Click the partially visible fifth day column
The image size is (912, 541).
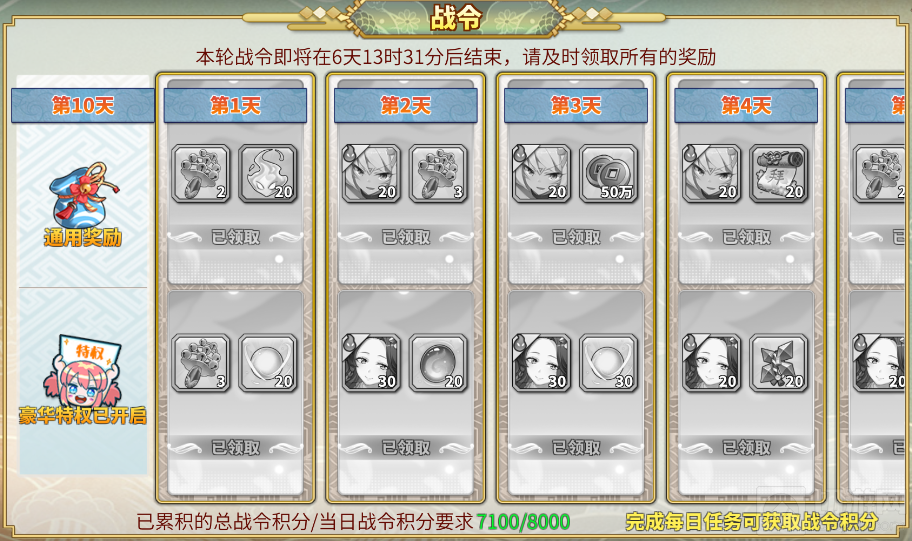click(x=875, y=287)
